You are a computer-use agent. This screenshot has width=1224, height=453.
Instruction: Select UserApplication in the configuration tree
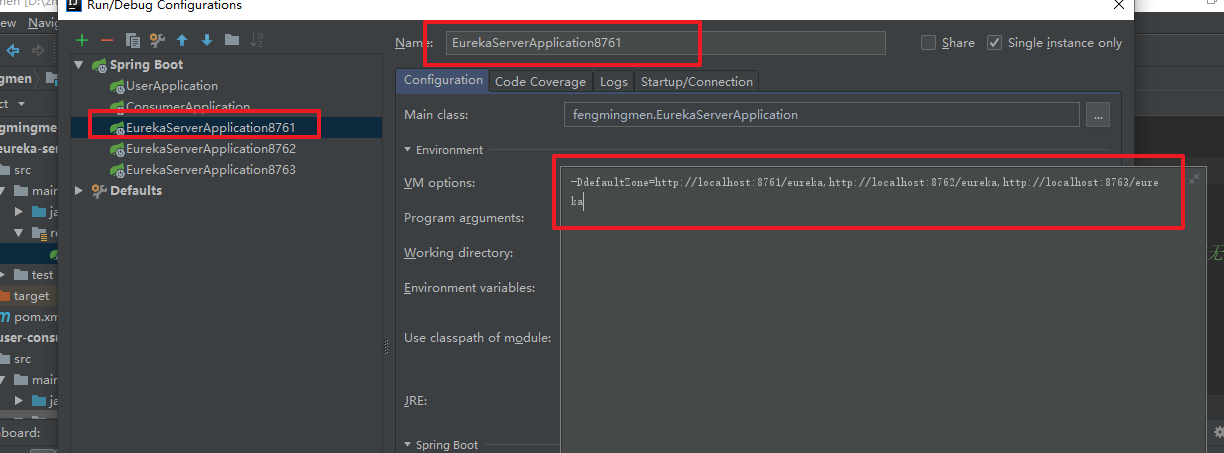[x=171, y=86]
